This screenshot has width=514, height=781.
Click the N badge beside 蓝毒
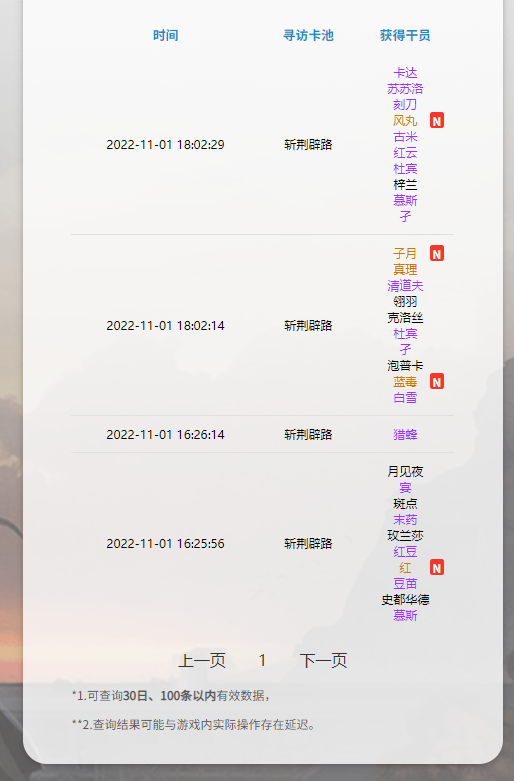tap(437, 382)
